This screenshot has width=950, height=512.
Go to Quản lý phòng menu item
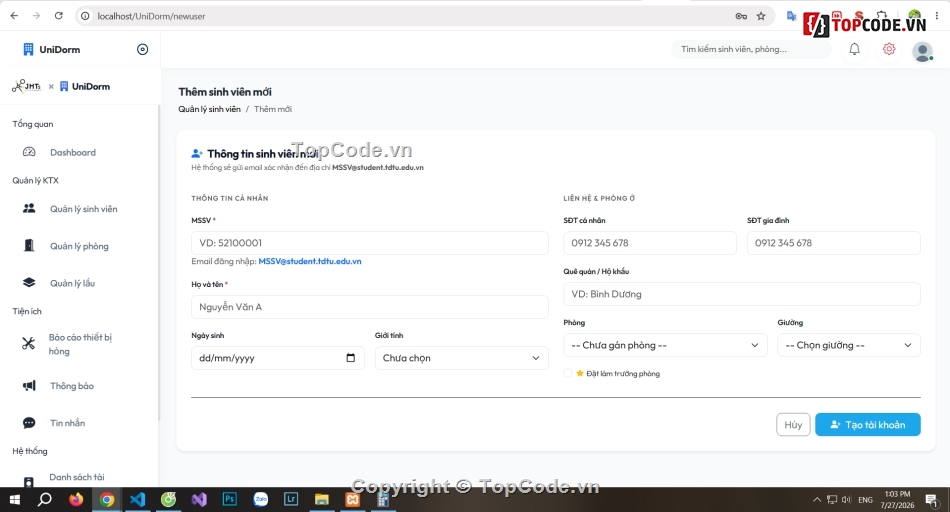point(79,246)
